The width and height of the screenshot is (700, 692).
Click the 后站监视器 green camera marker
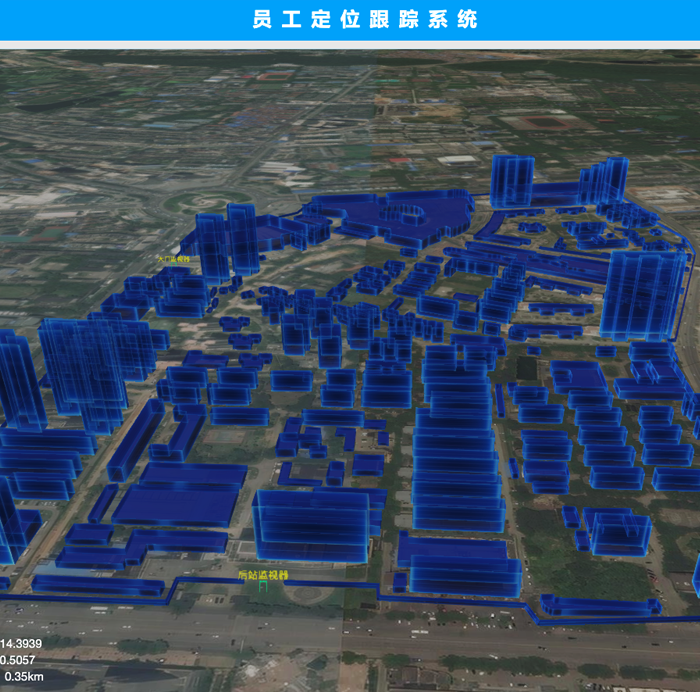point(263,588)
